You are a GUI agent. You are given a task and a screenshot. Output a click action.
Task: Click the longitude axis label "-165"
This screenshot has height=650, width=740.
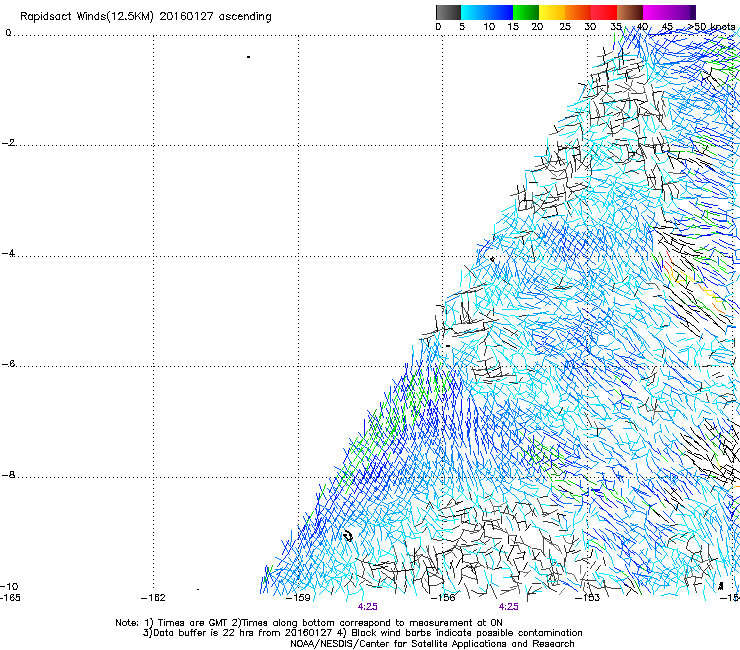[x=10, y=598]
